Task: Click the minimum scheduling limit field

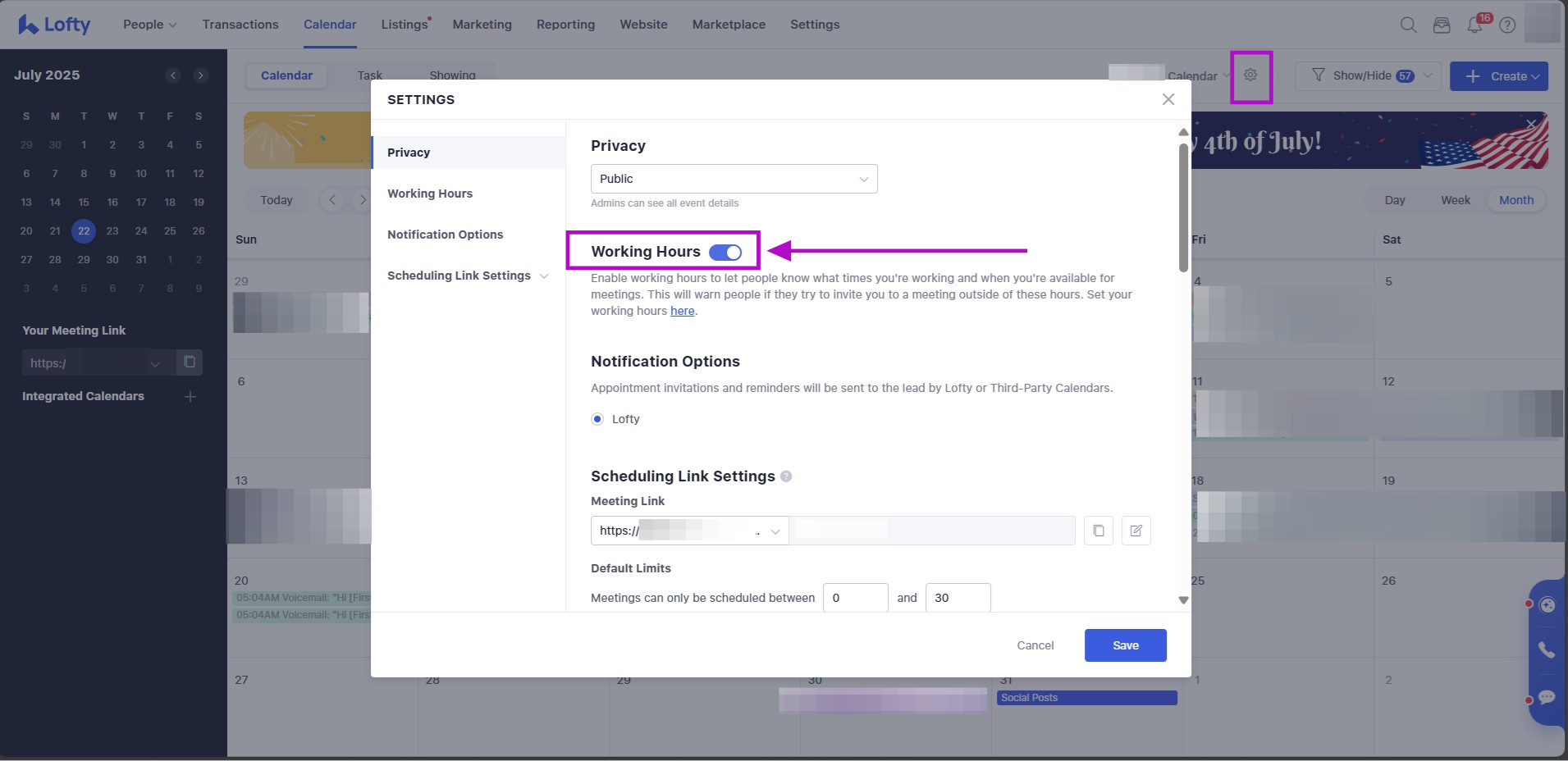Action: click(855, 598)
